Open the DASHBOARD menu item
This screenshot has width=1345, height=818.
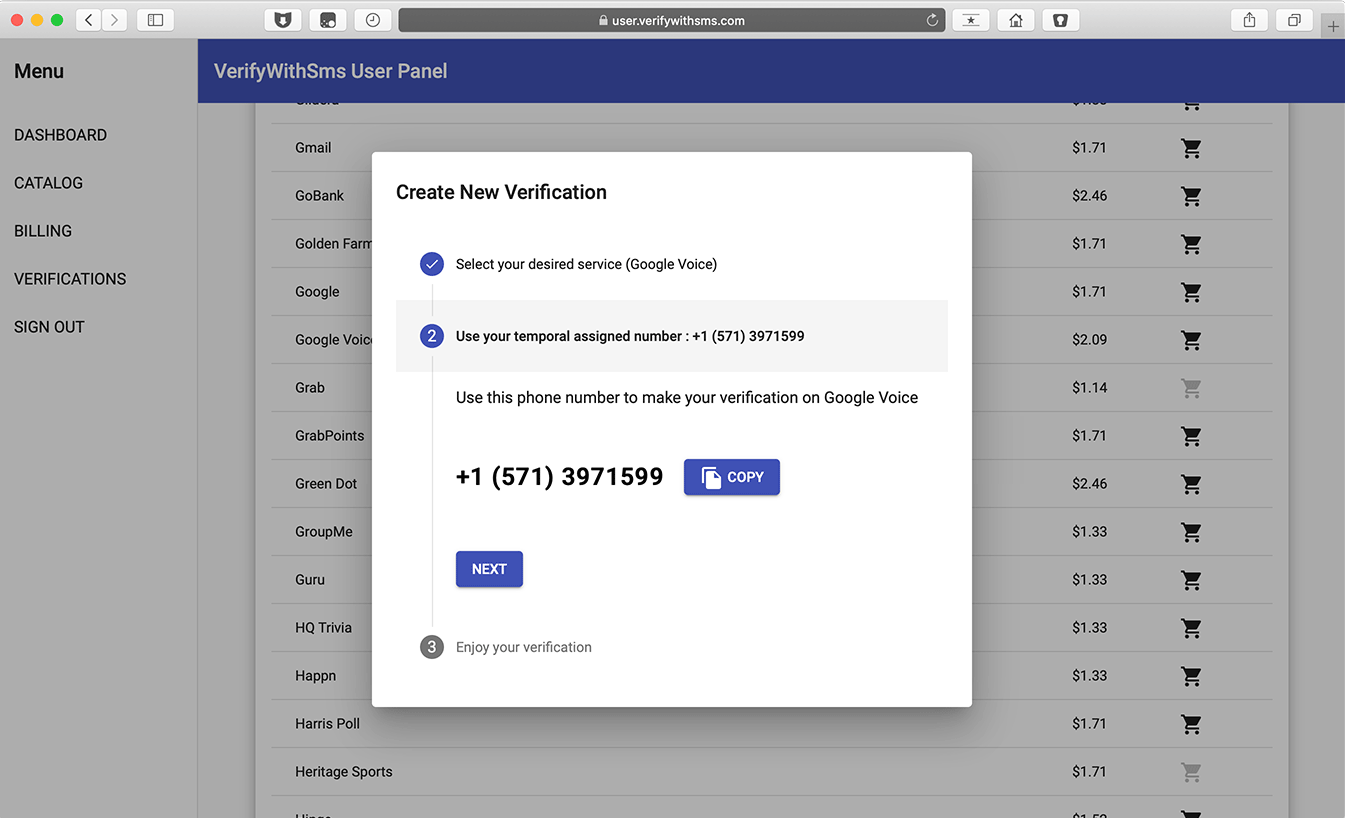pos(60,135)
